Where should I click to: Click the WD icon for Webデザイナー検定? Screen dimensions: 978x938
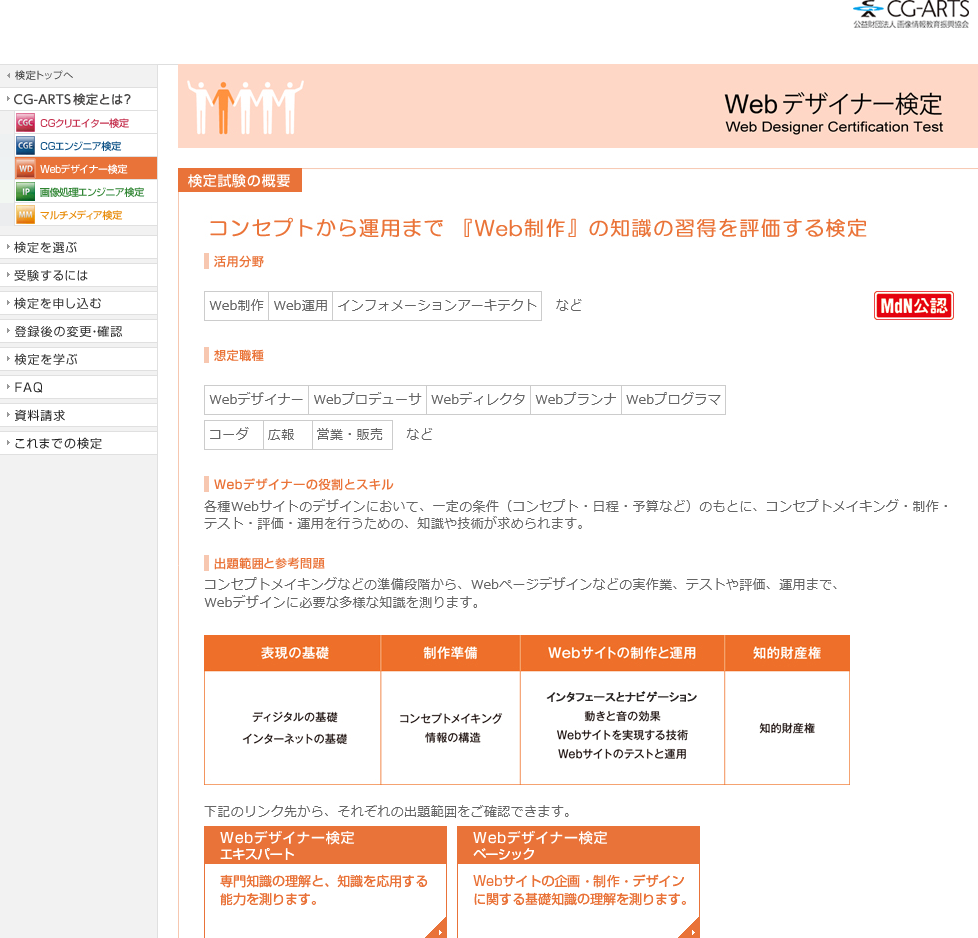pos(25,169)
